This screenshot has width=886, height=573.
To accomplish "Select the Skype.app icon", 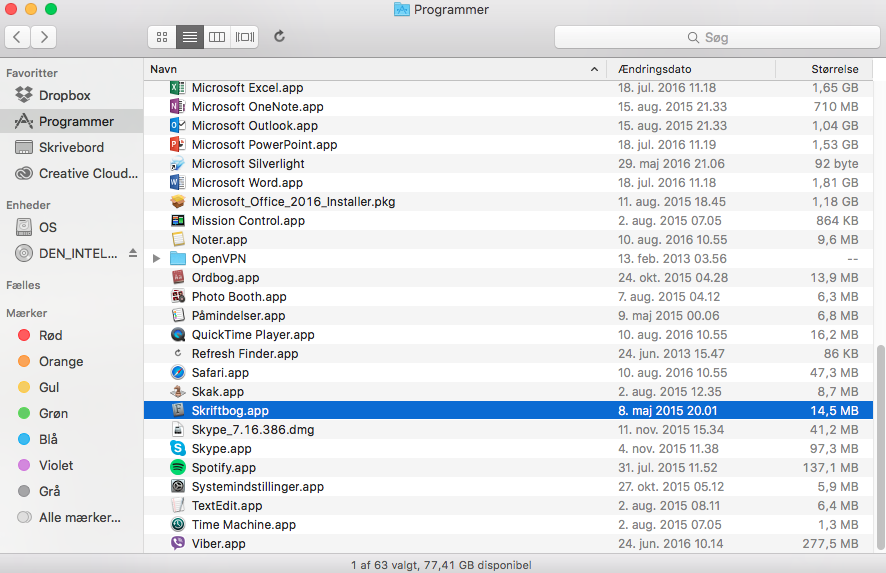I will (x=178, y=449).
